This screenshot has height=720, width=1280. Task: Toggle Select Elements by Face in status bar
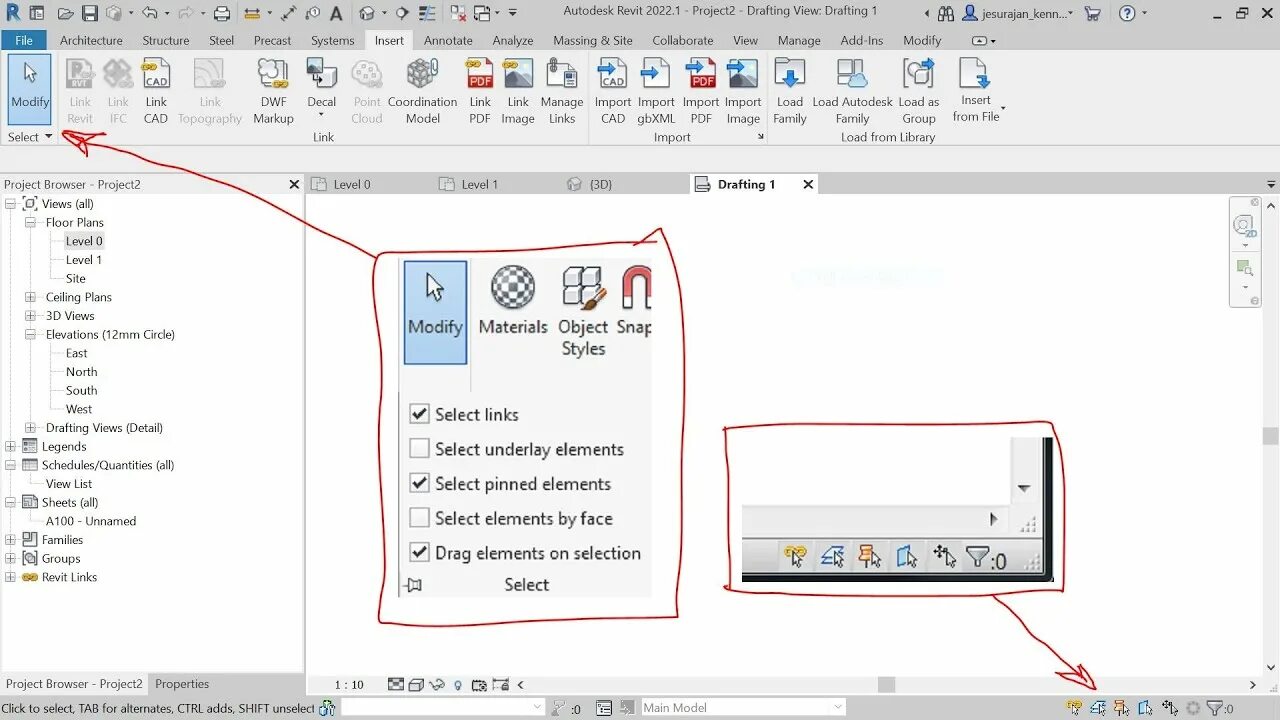pos(1146,708)
